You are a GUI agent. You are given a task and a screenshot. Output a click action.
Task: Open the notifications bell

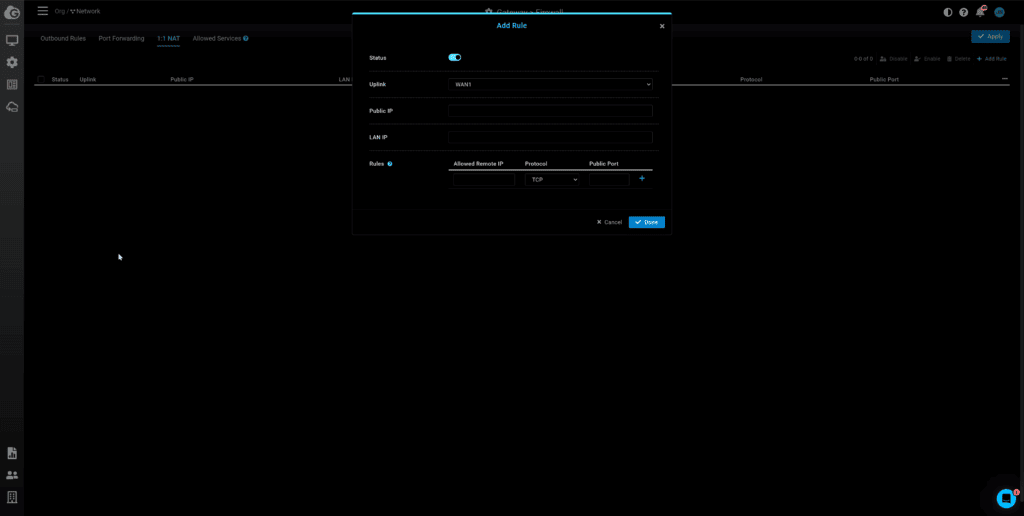980,12
